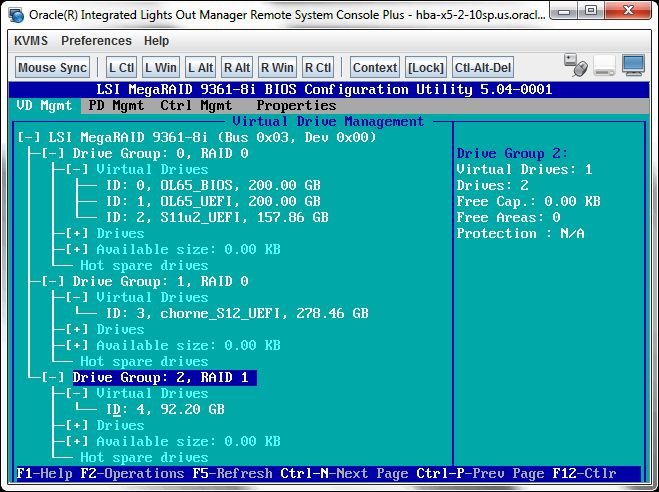Toggle the R Ctl key button
This screenshot has height=492, width=659.
[x=318, y=68]
